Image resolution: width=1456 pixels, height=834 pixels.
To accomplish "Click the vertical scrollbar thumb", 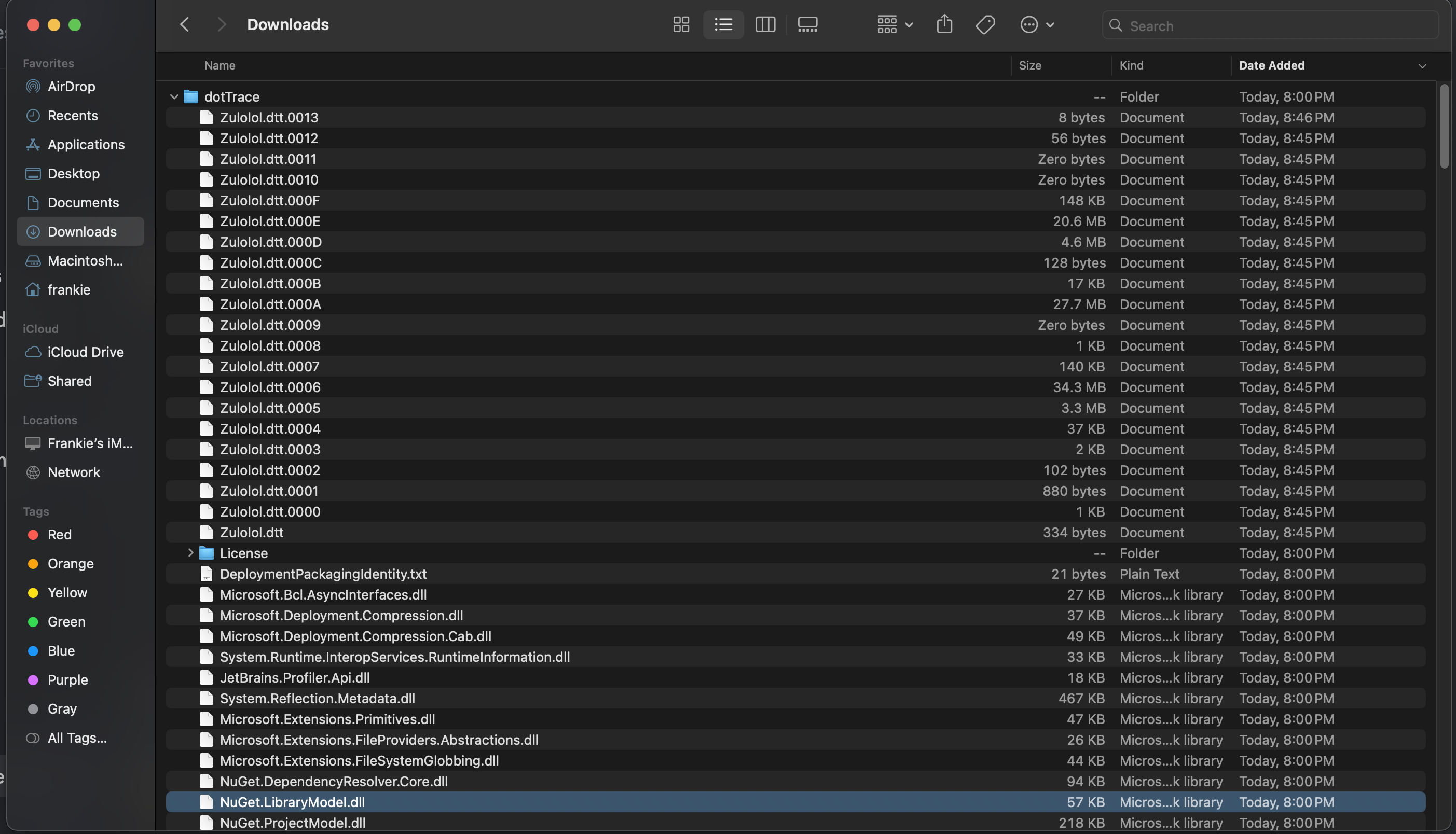I will point(1444,127).
